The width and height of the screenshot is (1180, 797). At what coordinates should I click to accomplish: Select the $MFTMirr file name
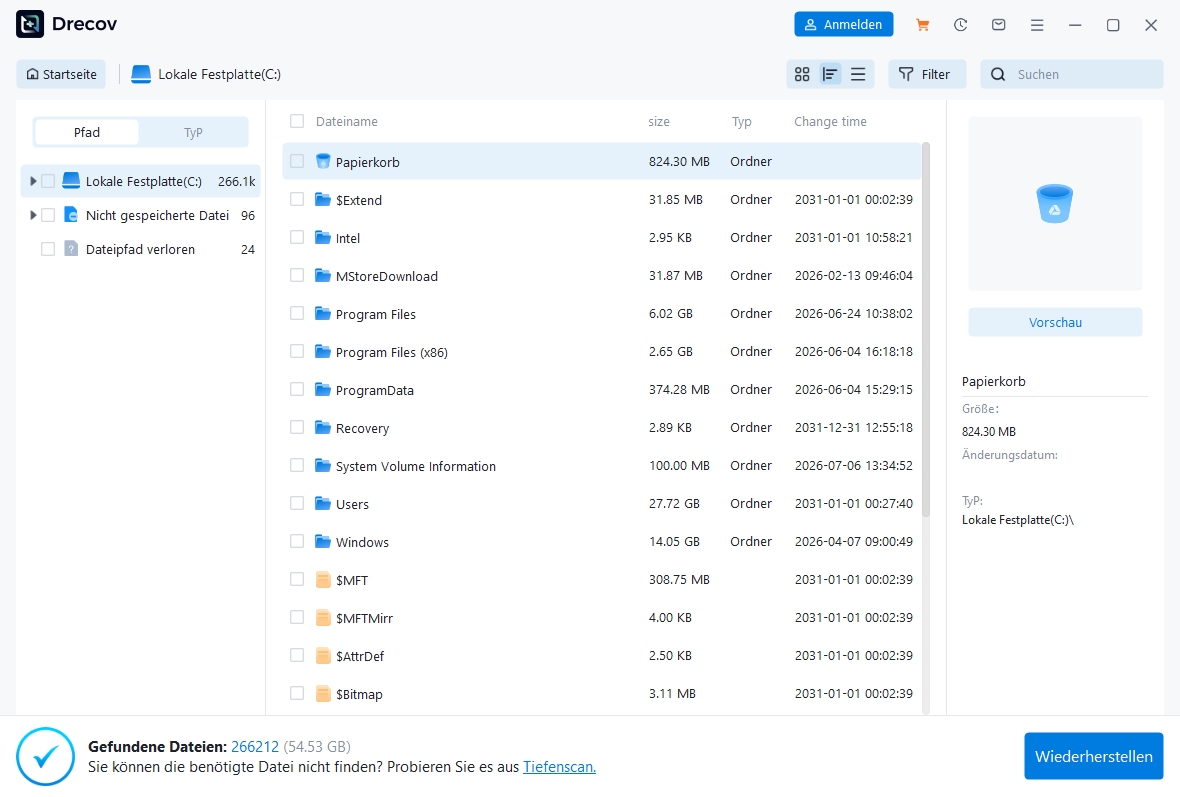click(x=364, y=618)
